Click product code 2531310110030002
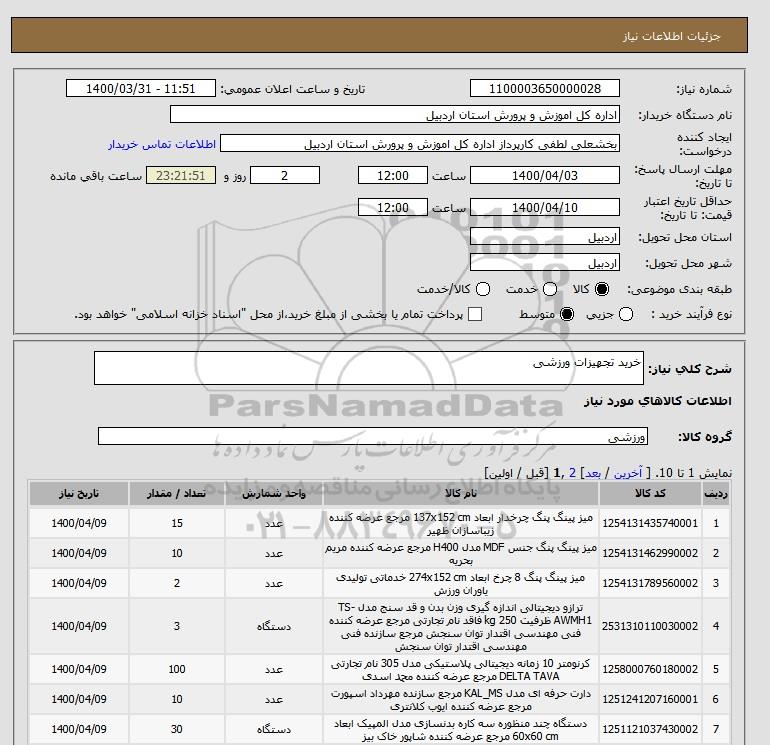The width and height of the screenshot is (770, 745). (x=650, y=626)
